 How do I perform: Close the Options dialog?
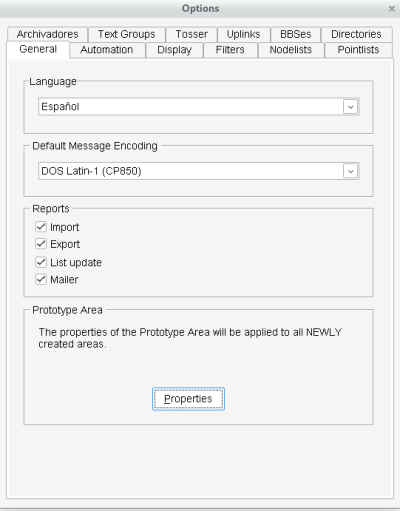pyautogui.click(x=392, y=9)
